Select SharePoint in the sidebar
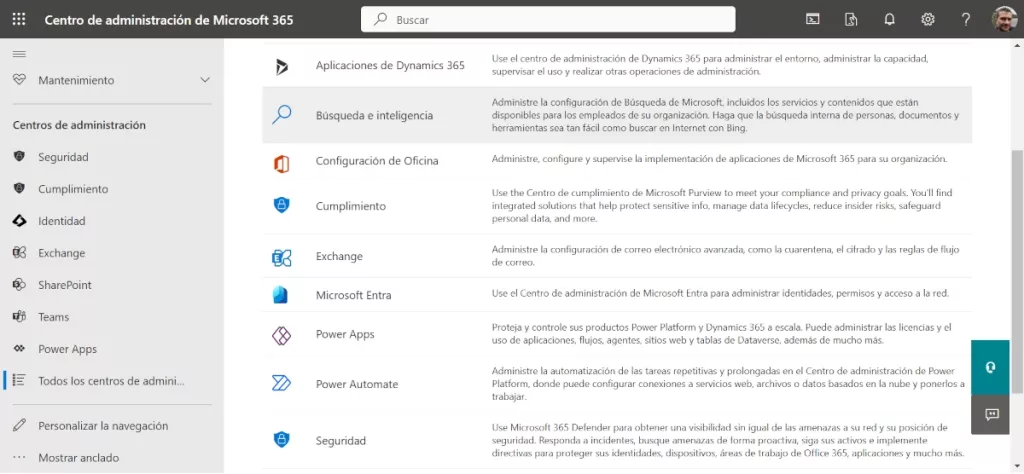The height and width of the screenshot is (474, 1024). coord(65,285)
